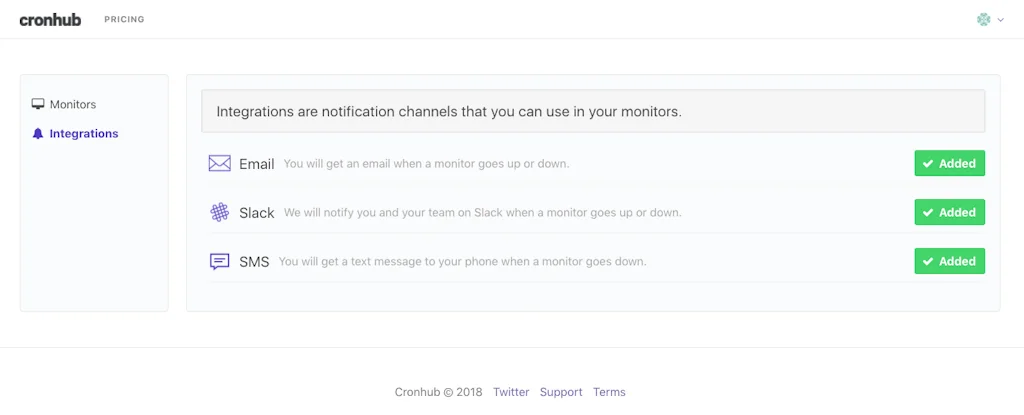This screenshot has width=1024, height=415.
Task: Open the Twitter footer link
Action: click(511, 392)
